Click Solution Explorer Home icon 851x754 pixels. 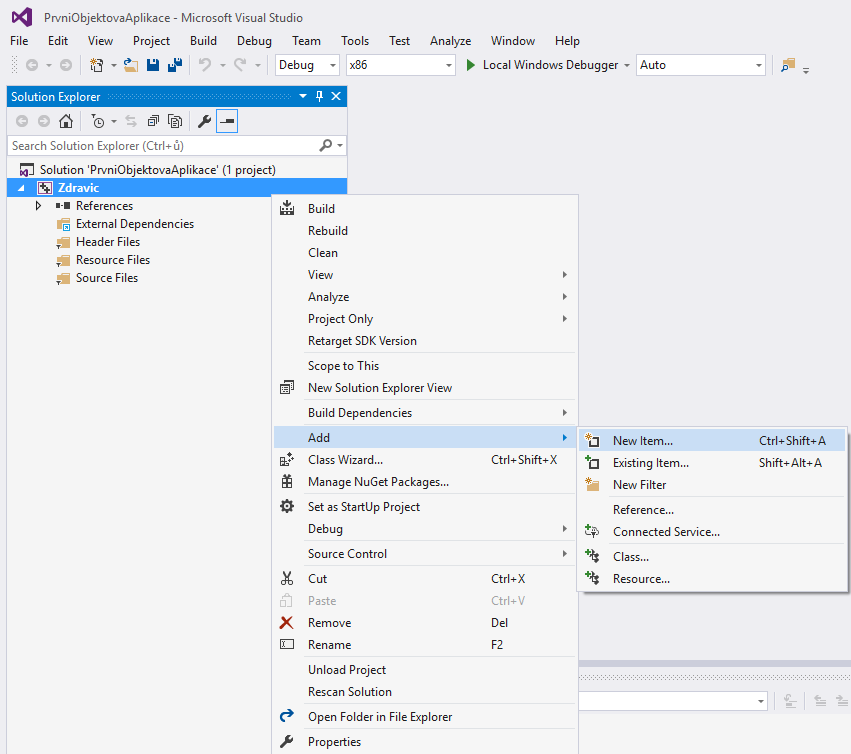(x=66, y=121)
